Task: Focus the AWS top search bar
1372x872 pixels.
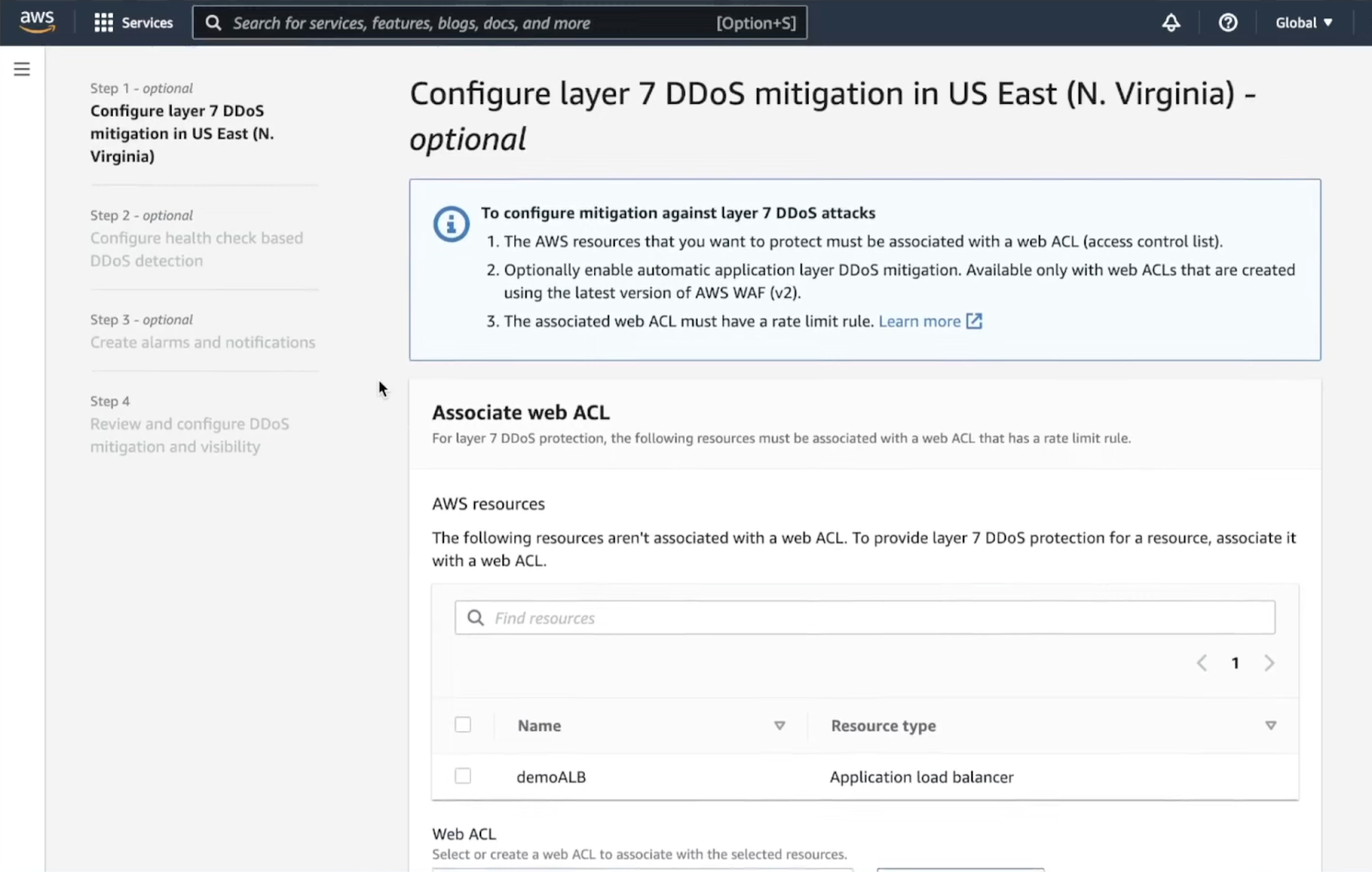Action: [499, 23]
